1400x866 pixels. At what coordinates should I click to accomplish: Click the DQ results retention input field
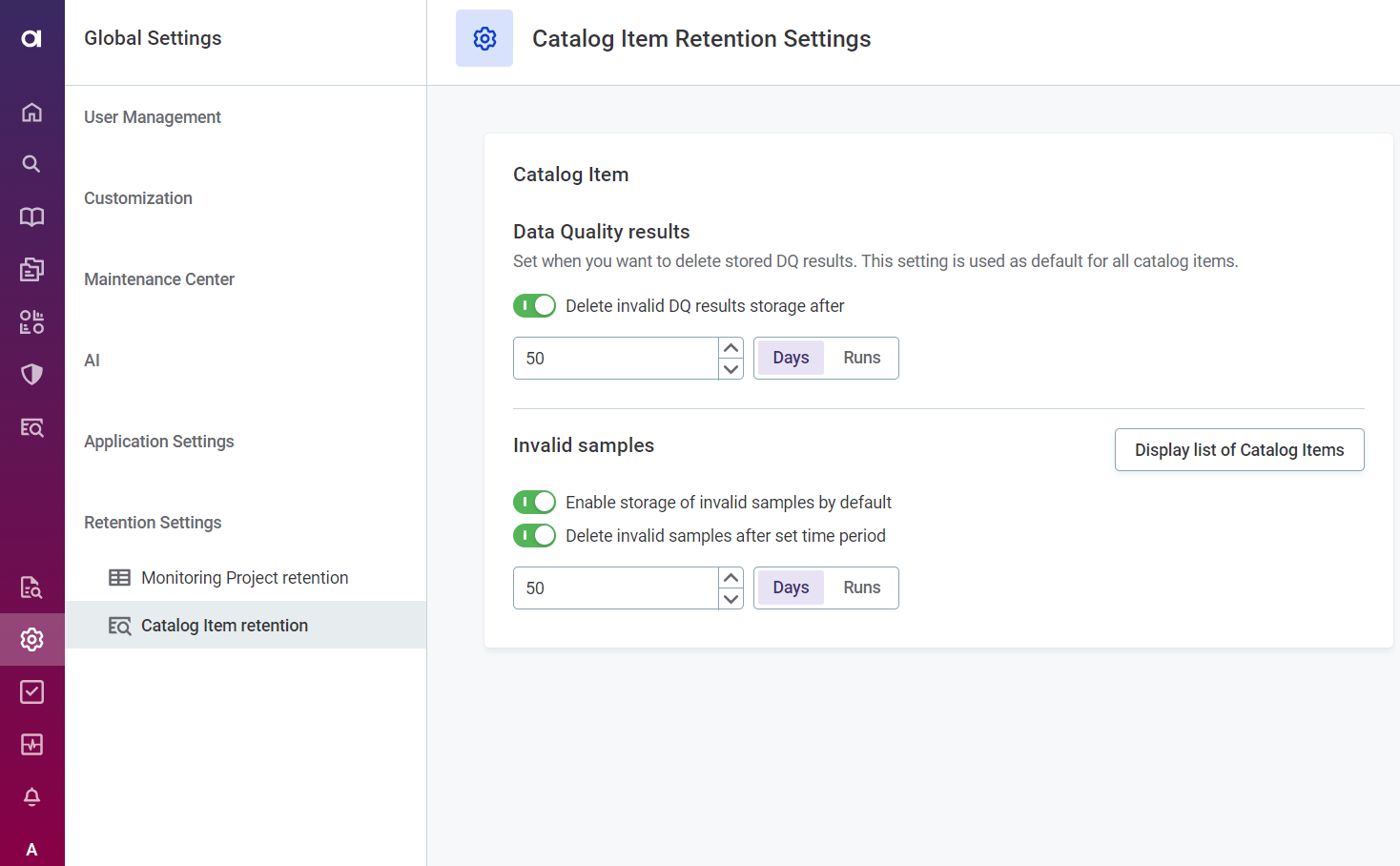(615, 358)
